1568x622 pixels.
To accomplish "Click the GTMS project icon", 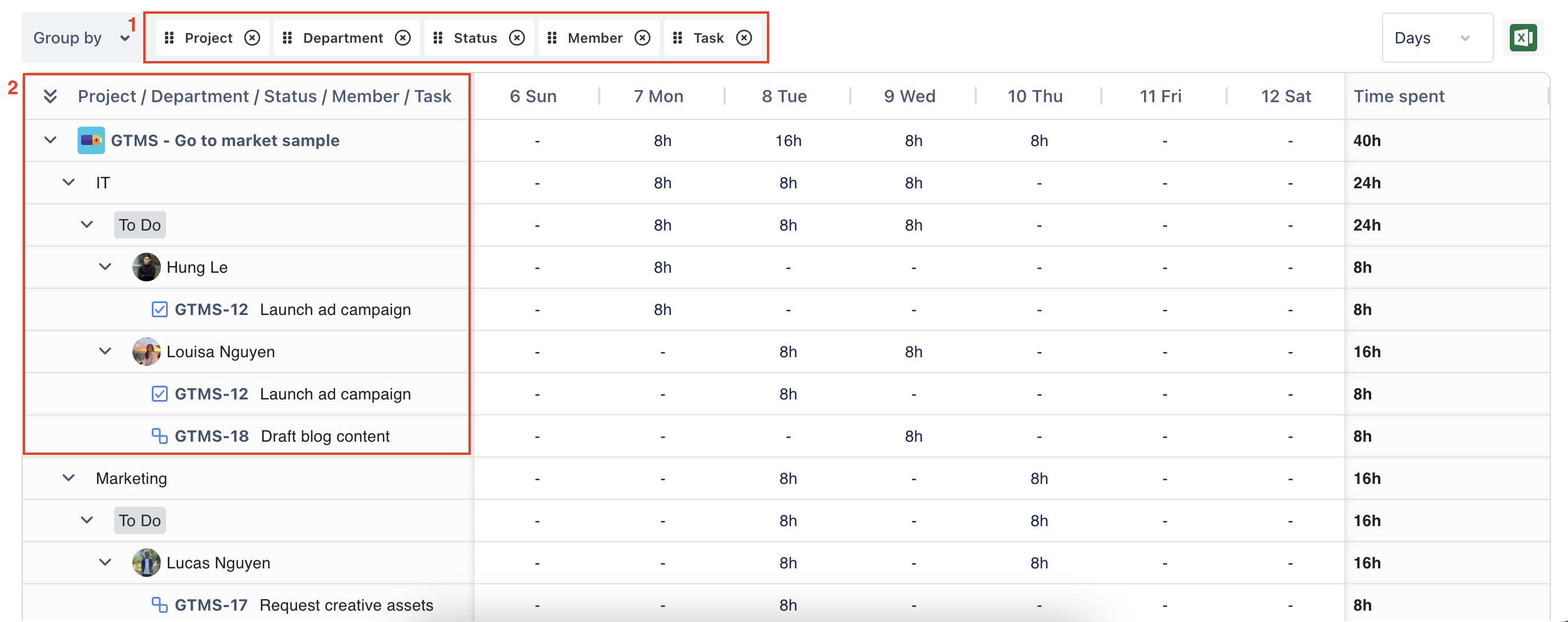I will pos(91,140).
